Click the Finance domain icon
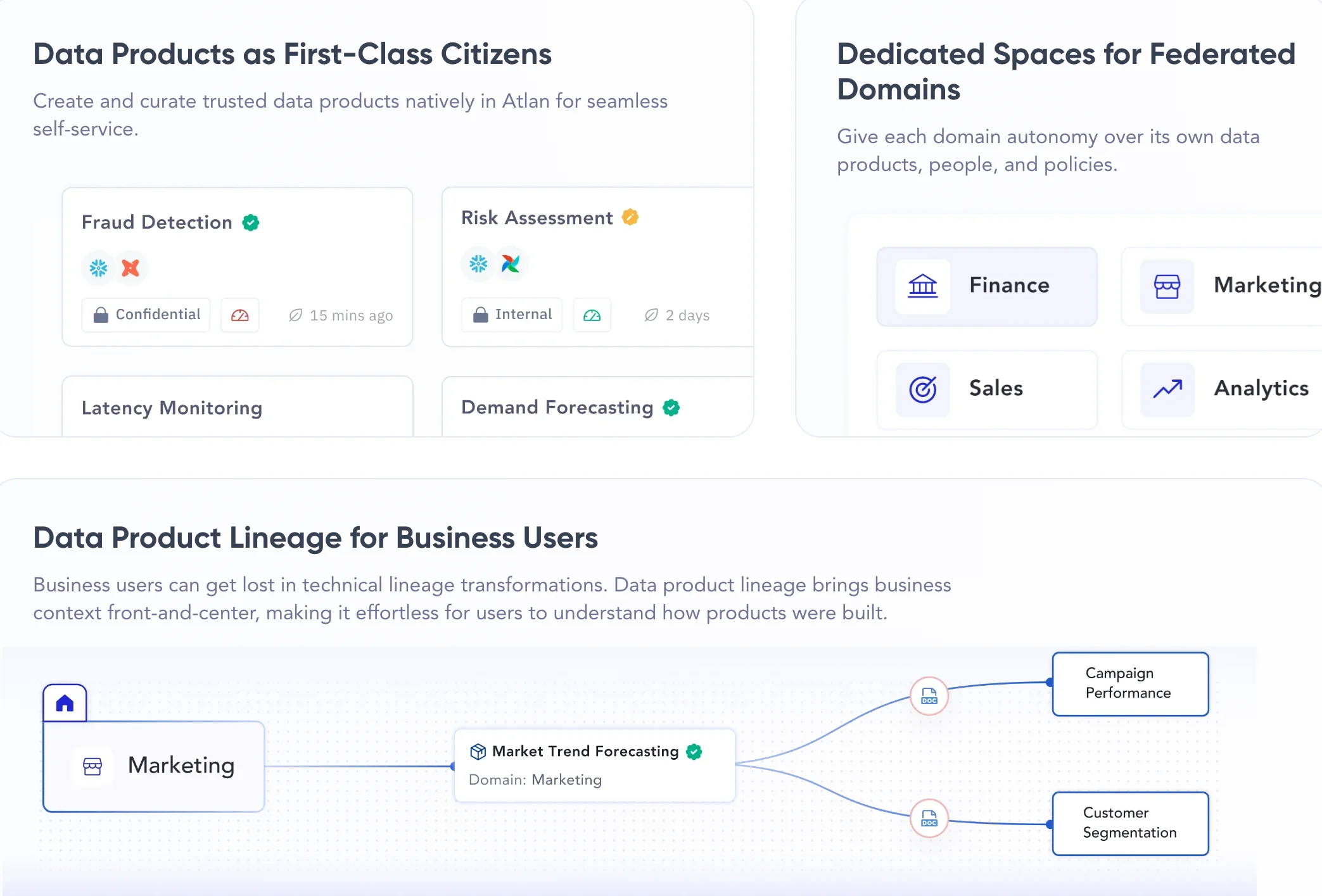This screenshot has height=896, width=1322. 920,285
